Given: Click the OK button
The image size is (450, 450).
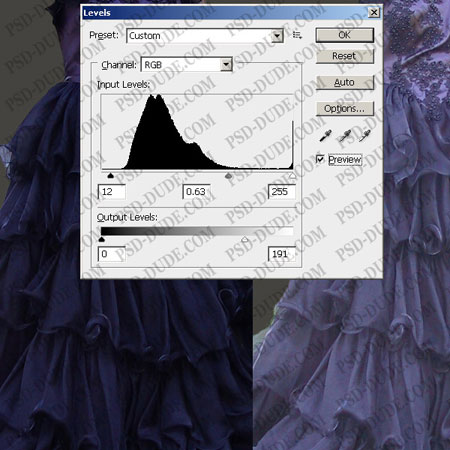Looking at the screenshot, I should pos(345,35).
